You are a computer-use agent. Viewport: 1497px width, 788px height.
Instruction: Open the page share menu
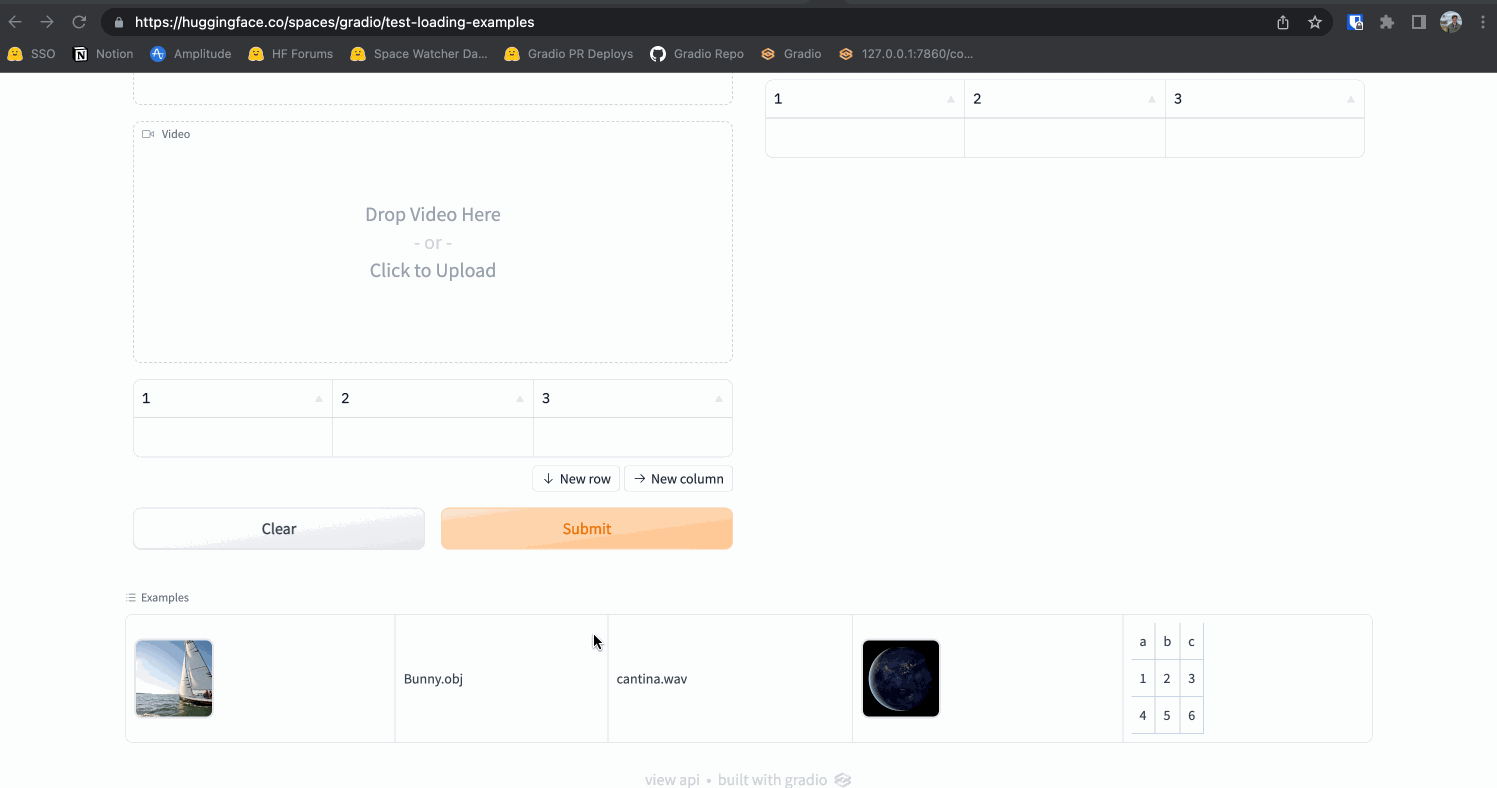[1283, 21]
